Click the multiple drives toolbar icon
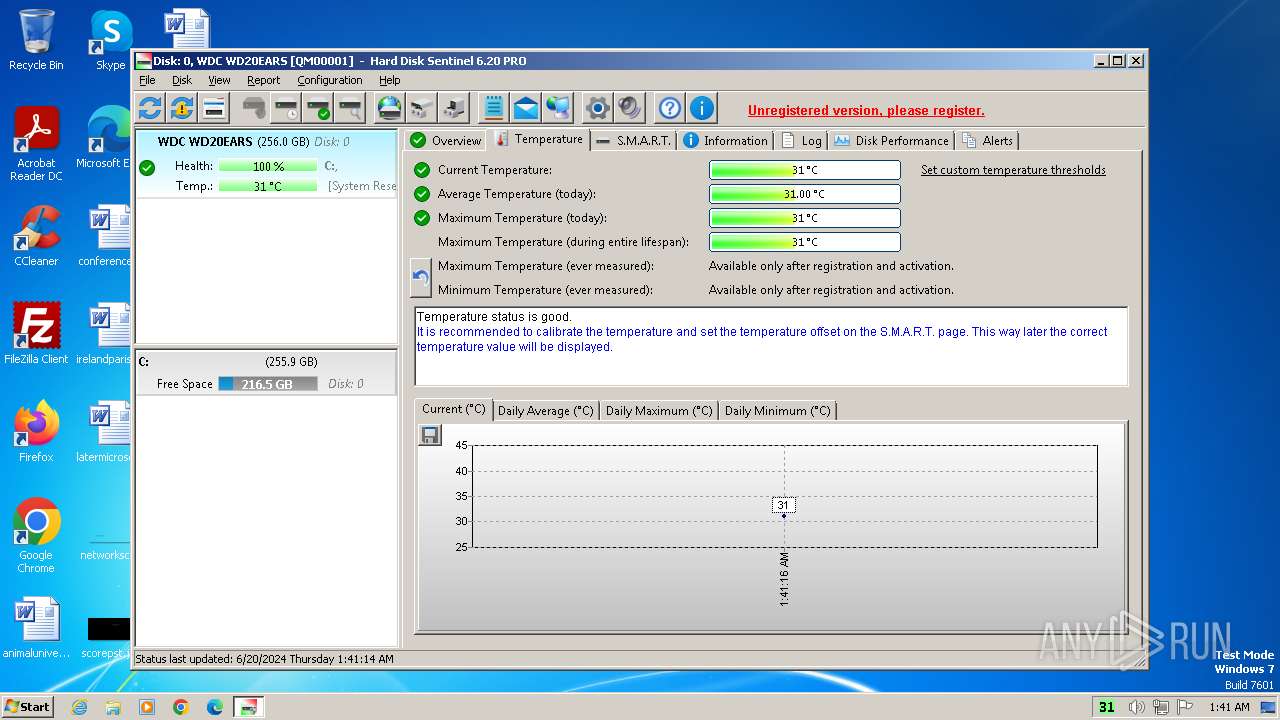 coord(421,108)
